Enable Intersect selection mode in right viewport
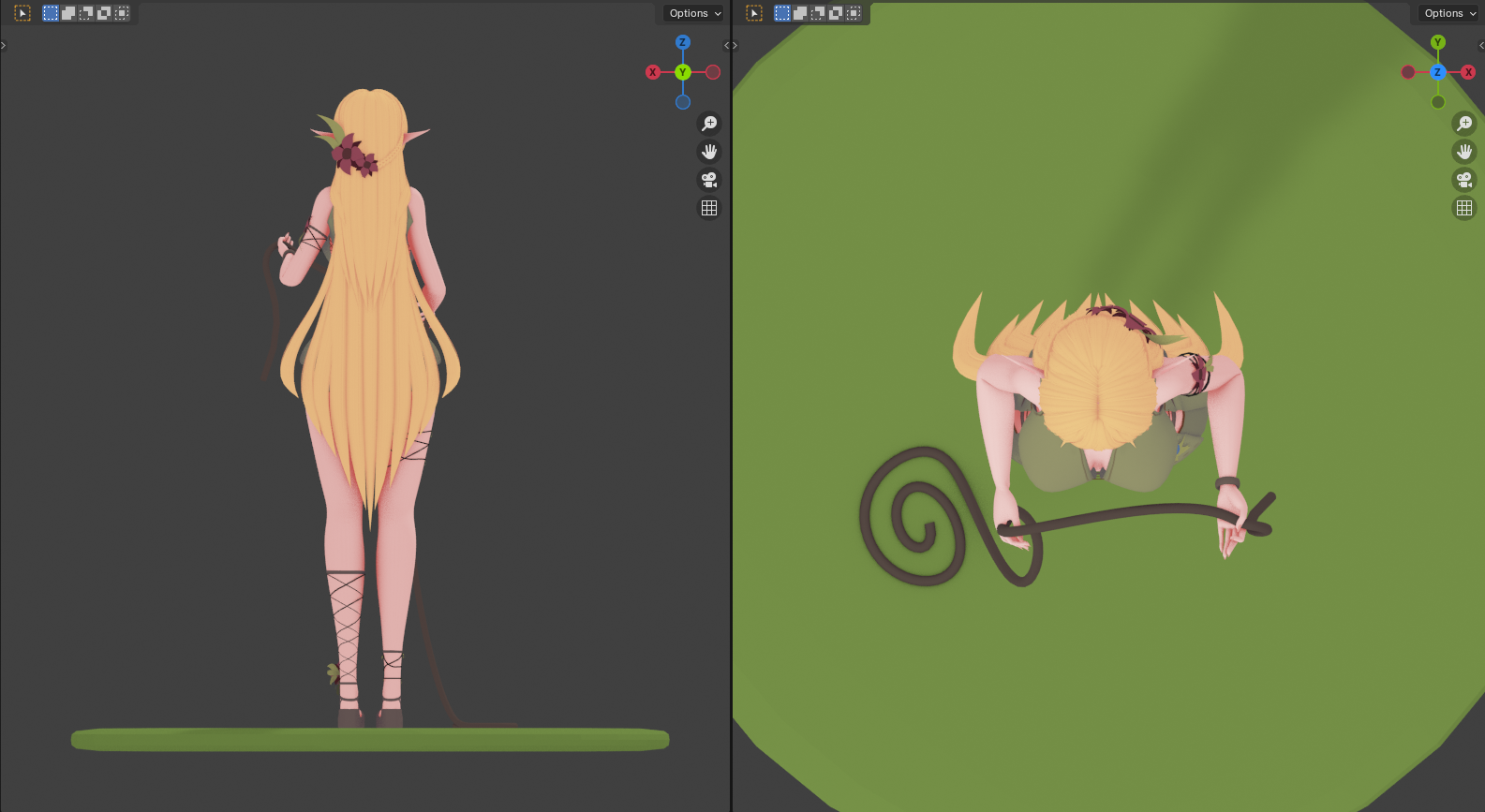Screen dimensions: 1485x812 click(854, 13)
